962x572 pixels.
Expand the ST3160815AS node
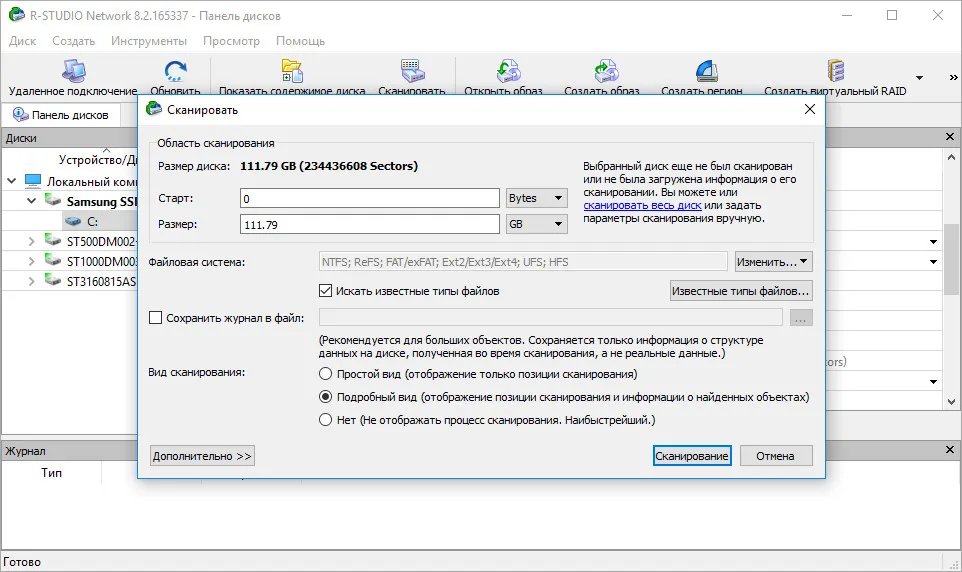(x=31, y=282)
